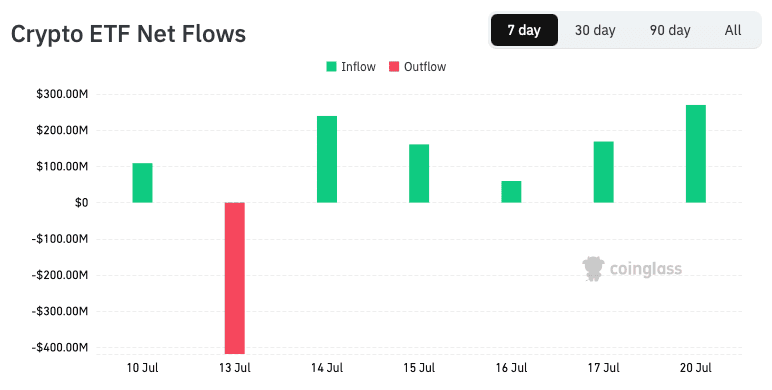Click the 13 Jul axis label
Screen dimensions: 772x390
(x=235, y=368)
